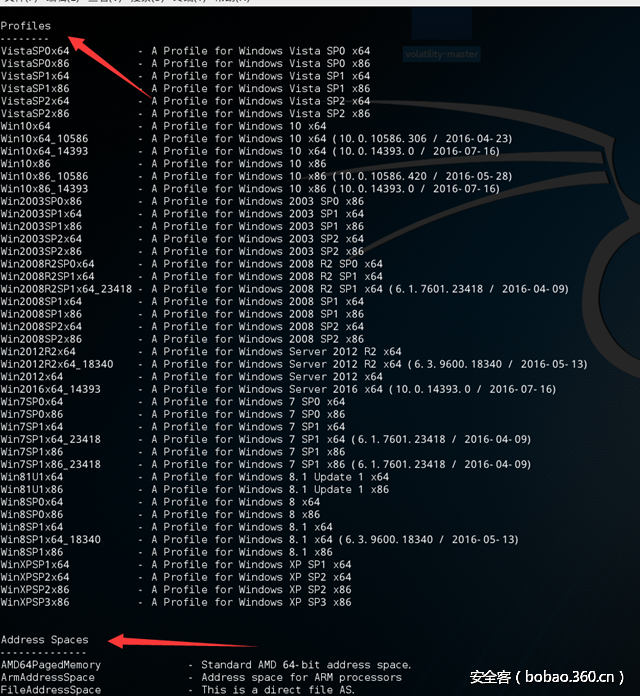Viewport: 640px width, 696px height.
Task: Click the "Win81U1x64" profile name
Action: point(32,477)
